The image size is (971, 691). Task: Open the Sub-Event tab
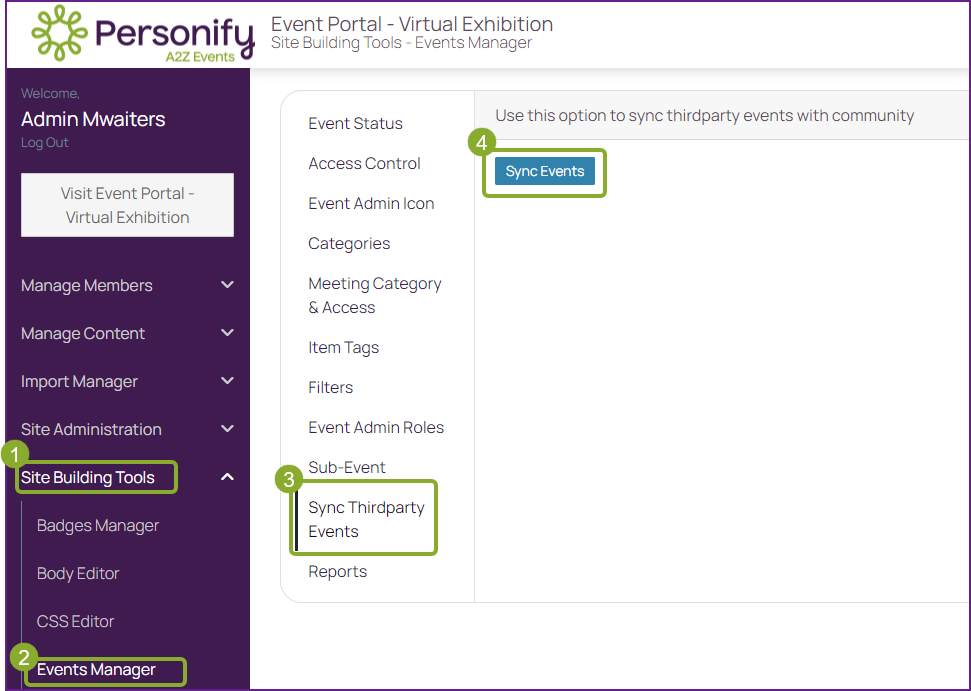click(347, 467)
